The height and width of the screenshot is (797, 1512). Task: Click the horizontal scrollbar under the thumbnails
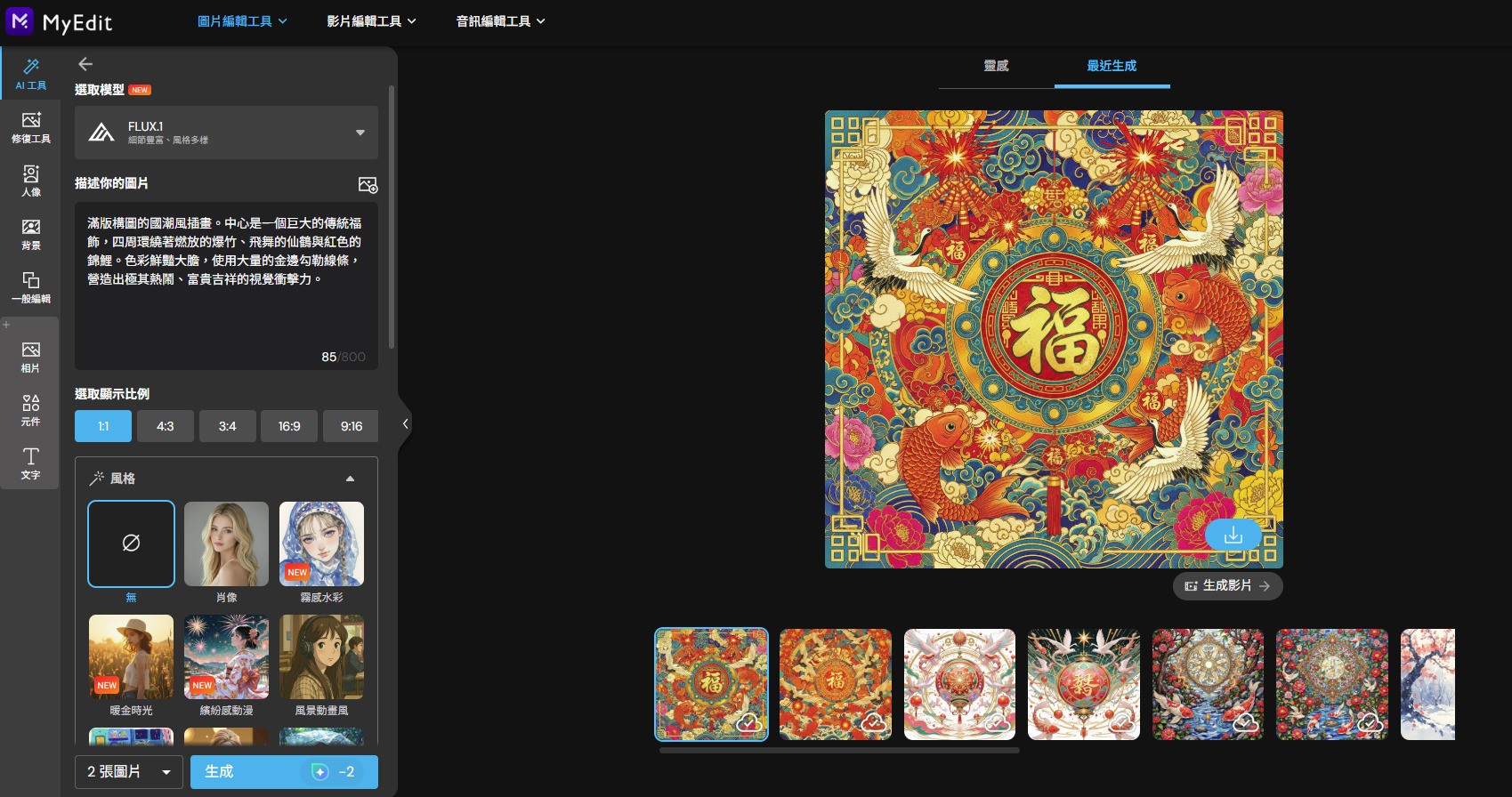(x=839, y=751)
